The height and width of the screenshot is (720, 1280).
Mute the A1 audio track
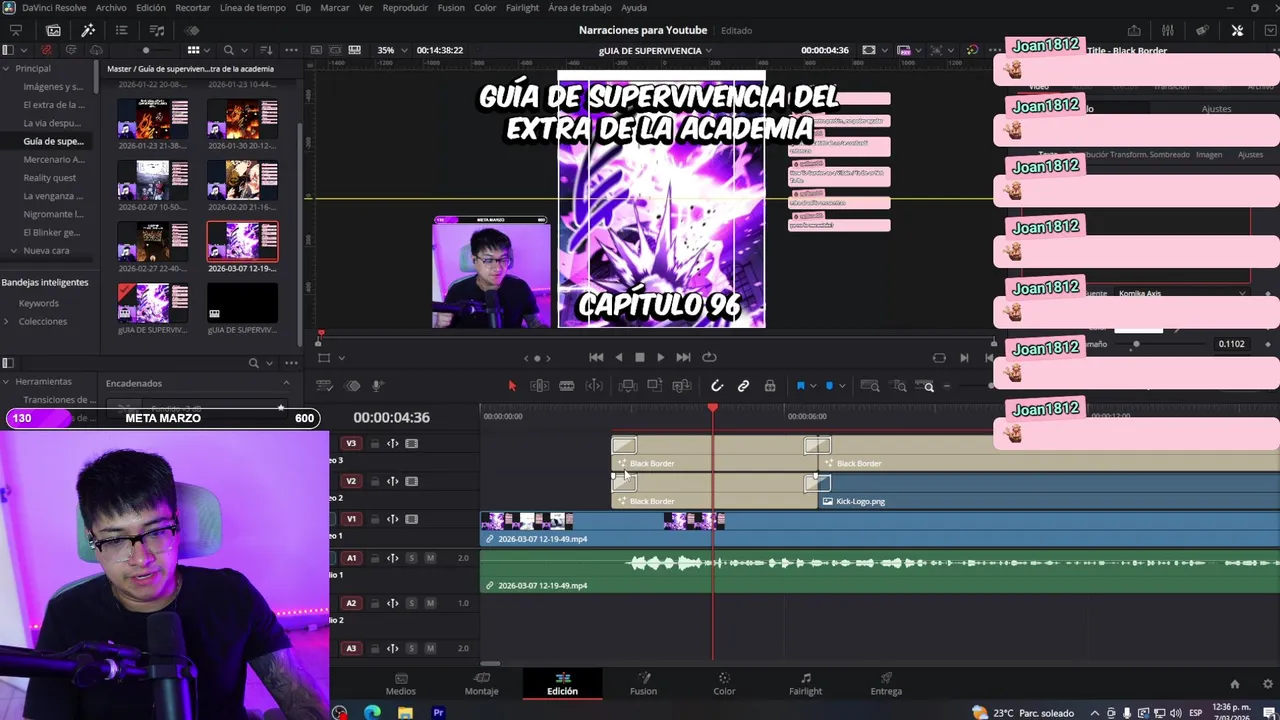[x=430, y=558]
